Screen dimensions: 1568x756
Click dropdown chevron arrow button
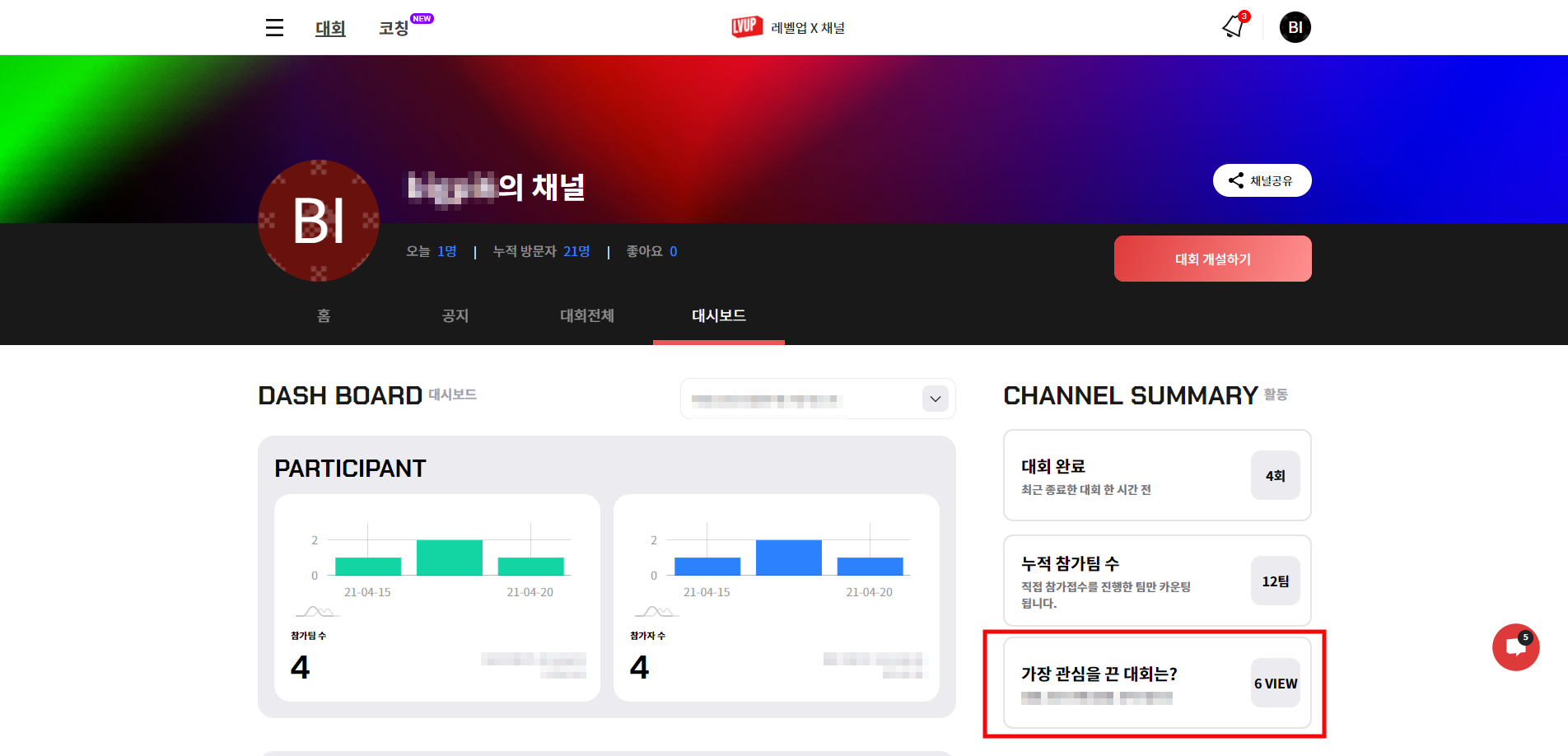tap(935, 399)
